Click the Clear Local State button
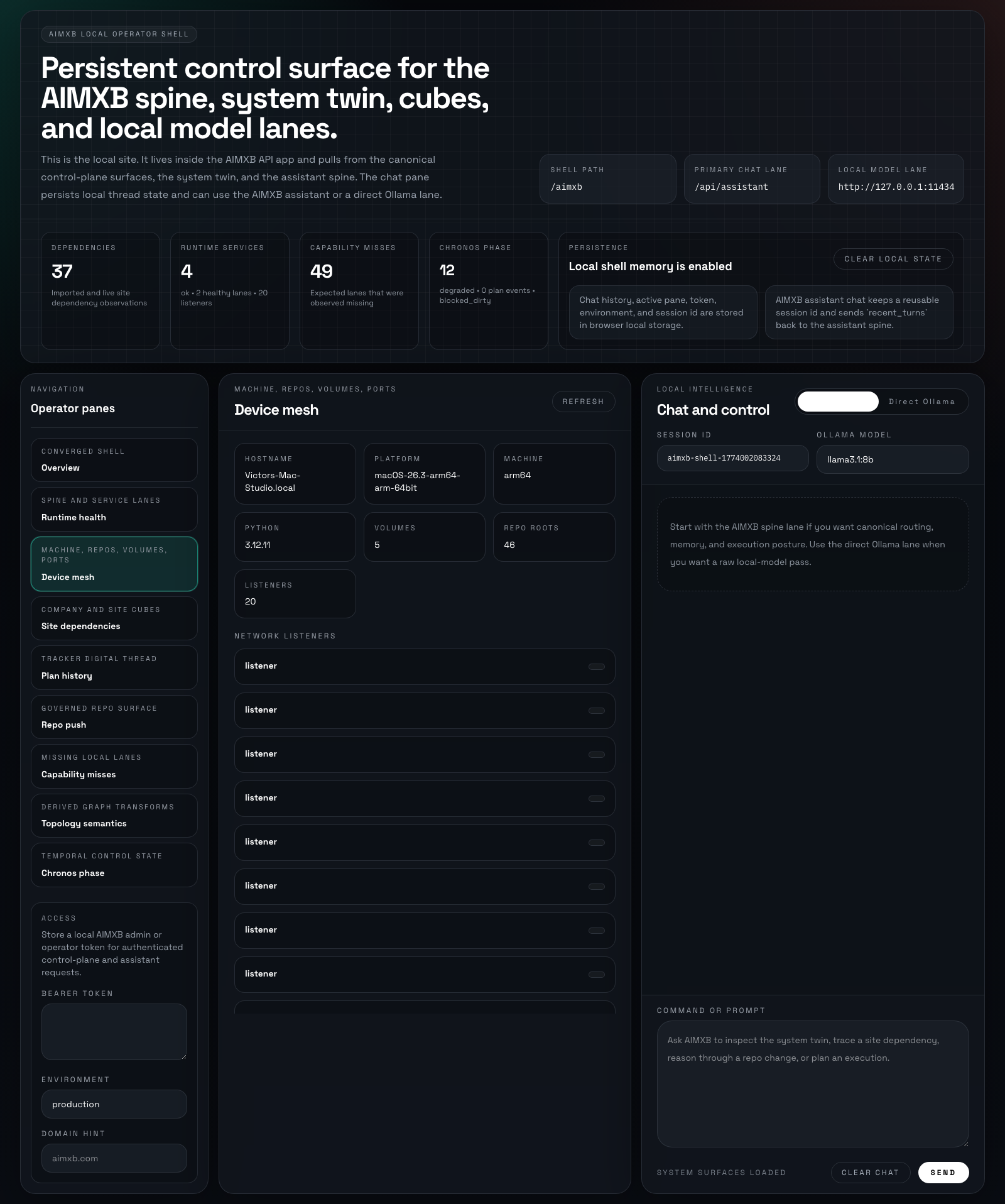This screenshot has height=1204, width=1005. 893,259
